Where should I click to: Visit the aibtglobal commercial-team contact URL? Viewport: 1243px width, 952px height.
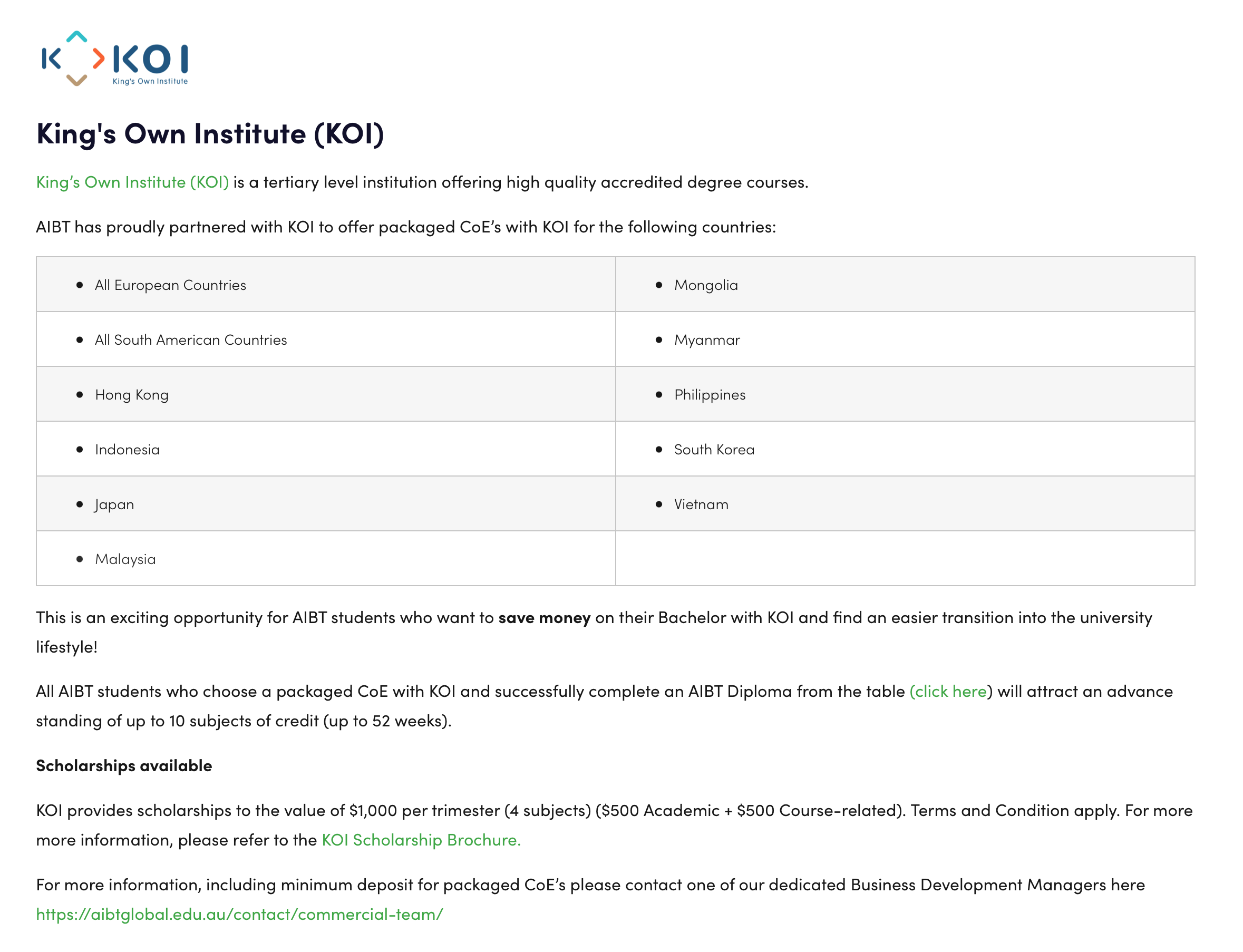(x=240, y=914)
